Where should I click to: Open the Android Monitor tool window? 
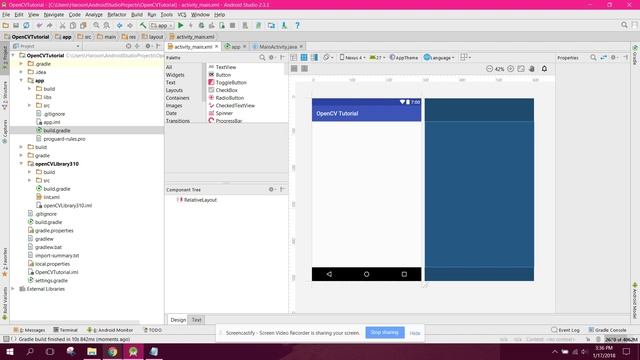(110, 330)
